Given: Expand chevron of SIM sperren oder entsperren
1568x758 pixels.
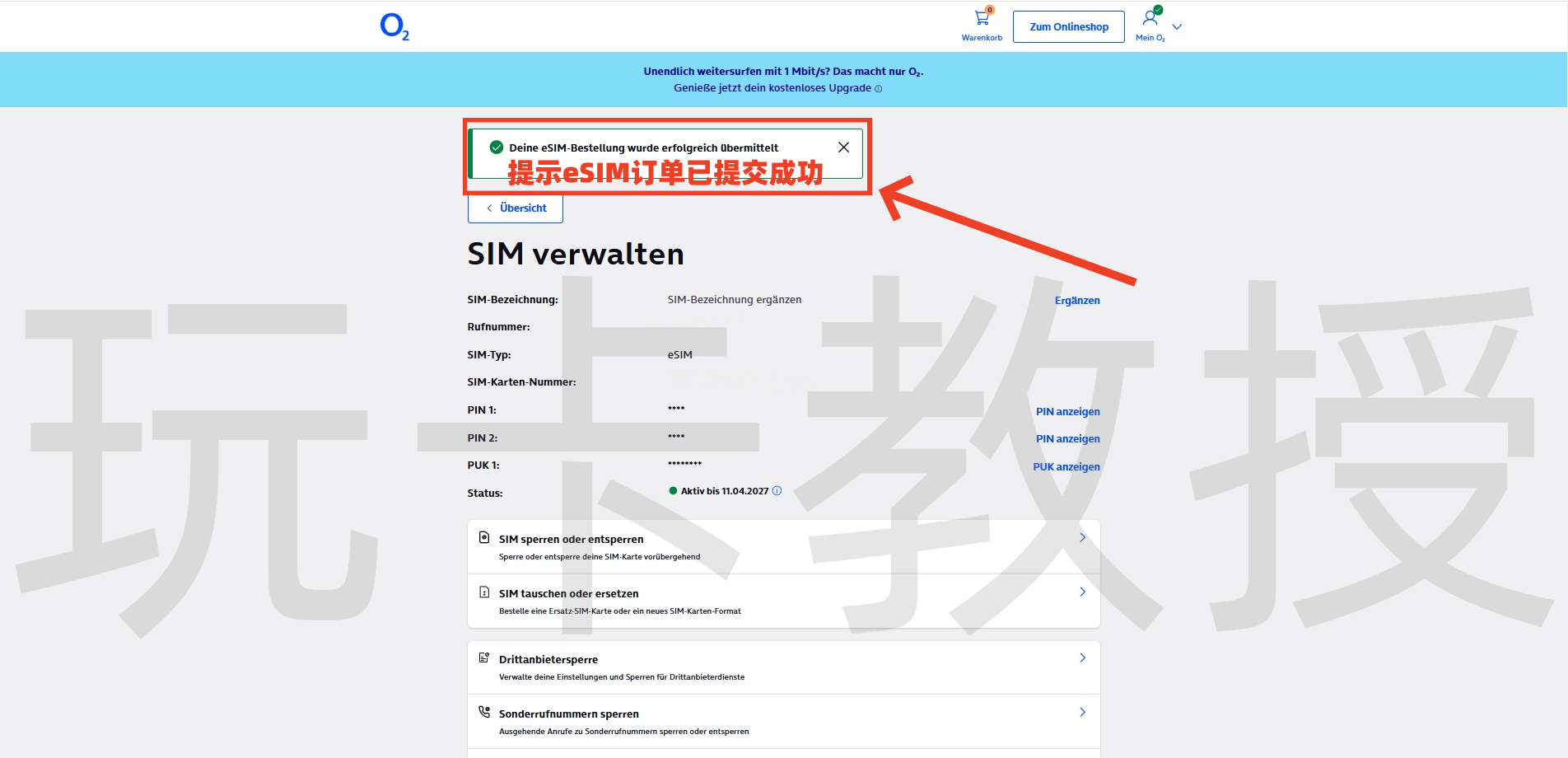Looking at the screenshot, I should [1082, 537].
